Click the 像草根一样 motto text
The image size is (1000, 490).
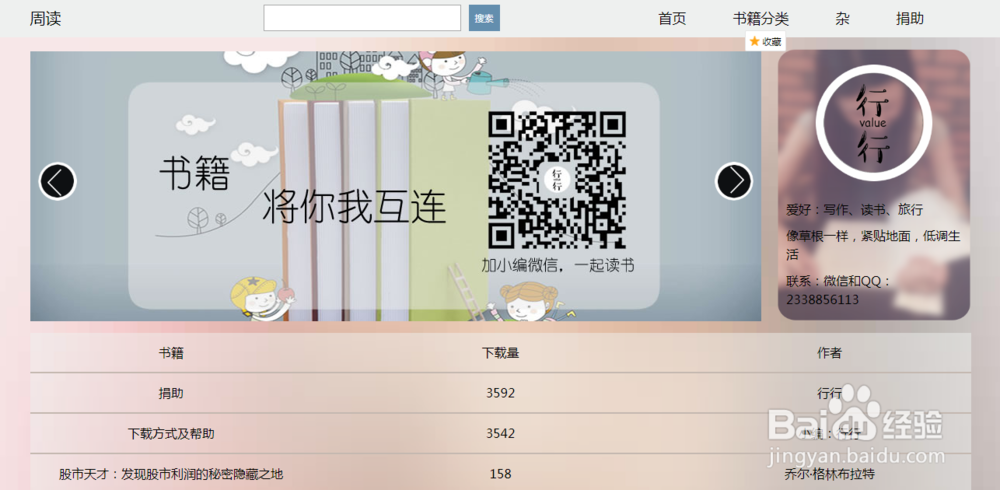click(873, 244)
